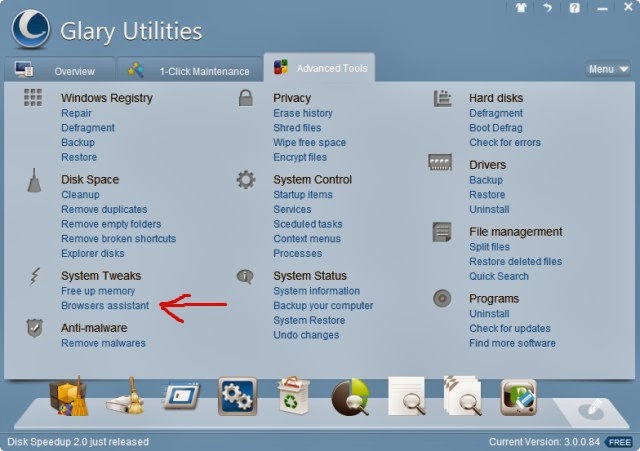This screenshot has height=451, width=640.
Task: Open the startup manager window dock icon
Action: point(181,395)
